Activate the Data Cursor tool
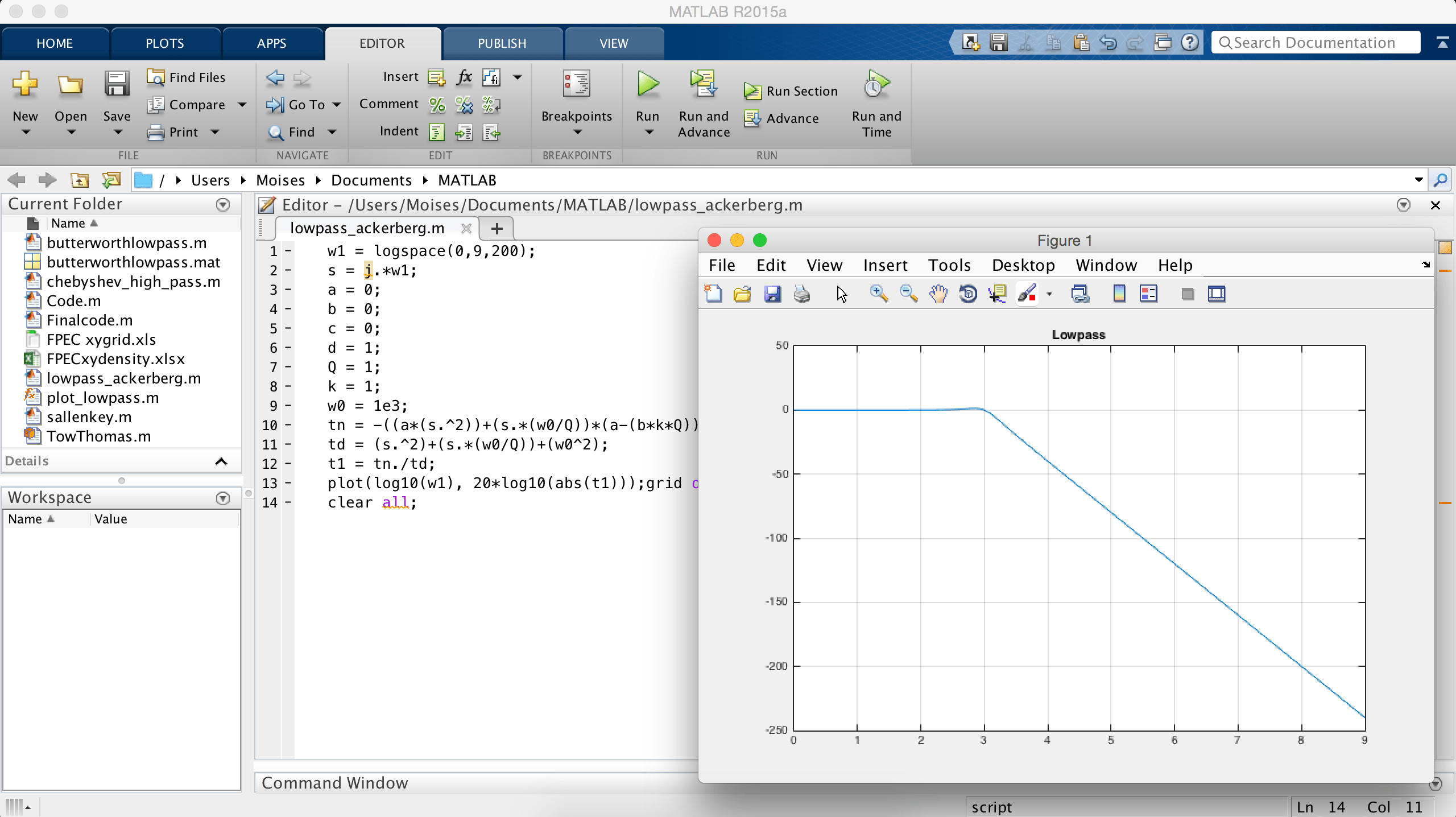Viewport: 1456px width, 817px height. pos(997,294)
